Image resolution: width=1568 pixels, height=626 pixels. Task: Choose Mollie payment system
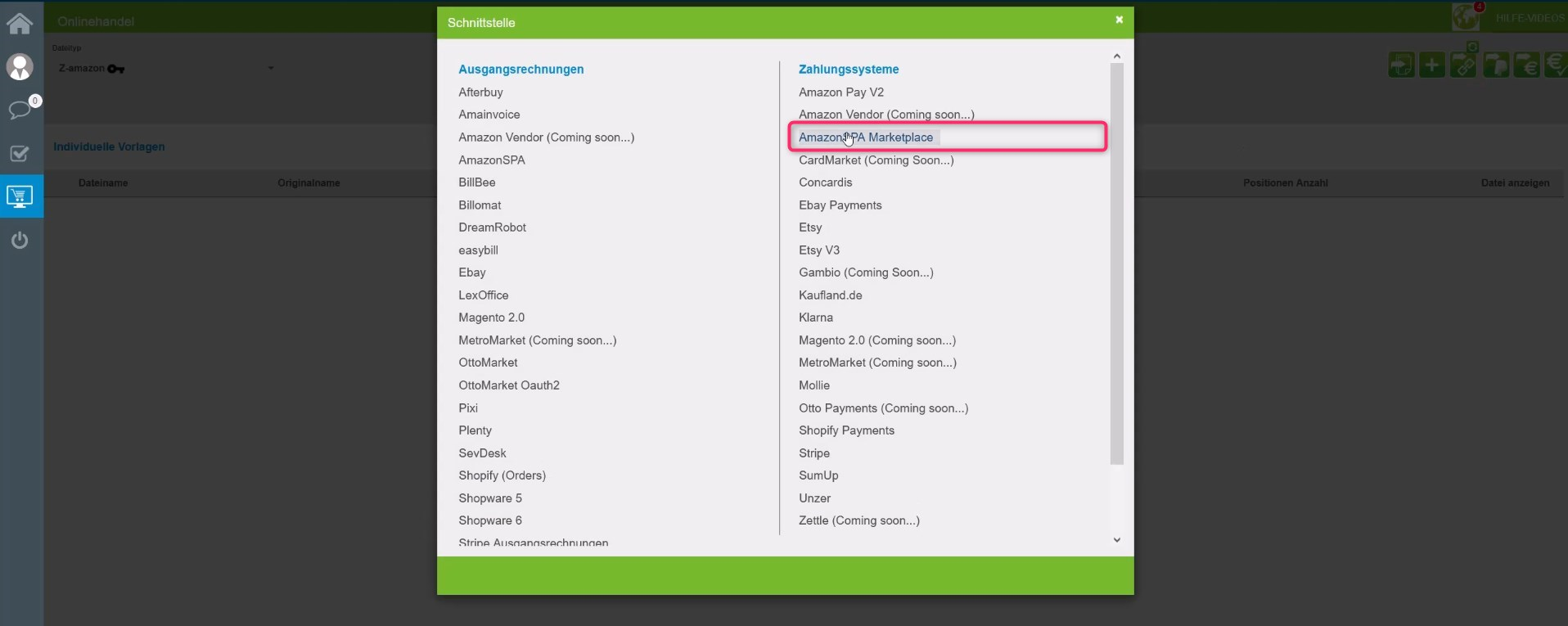pos(814,385)
